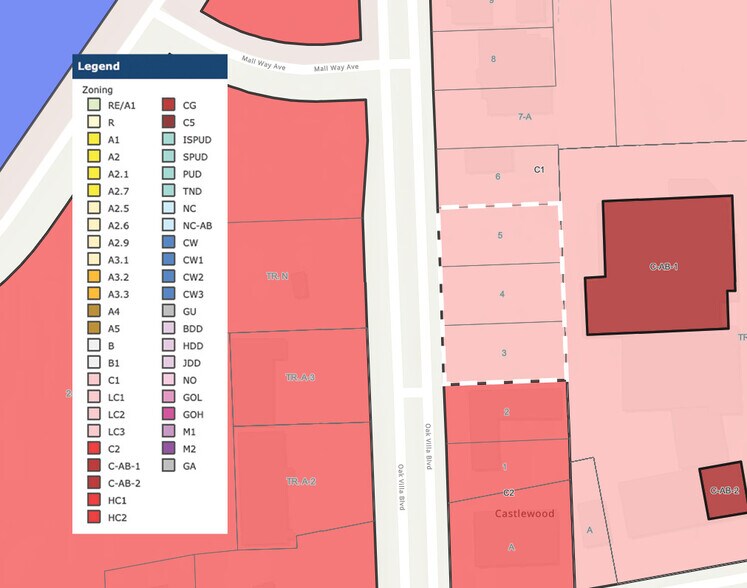
Task: Click the C1 zoning label on the map
Action: pyautogui.click(x=539, y=170)
